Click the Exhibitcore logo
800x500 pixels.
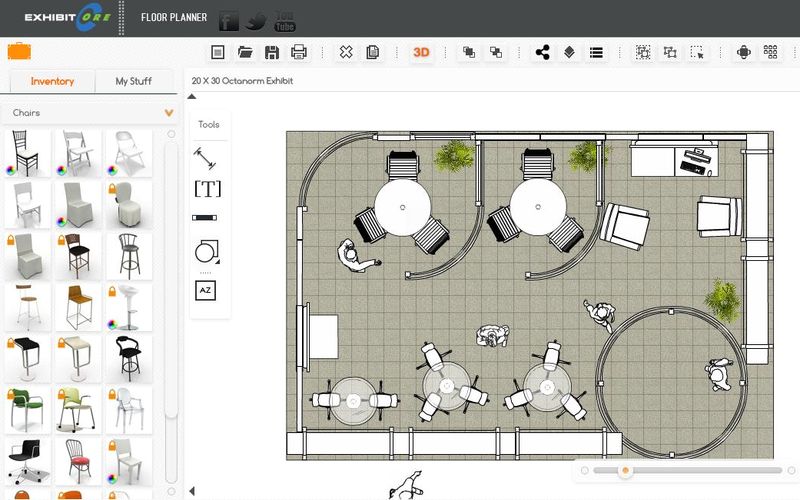(67, 17)
